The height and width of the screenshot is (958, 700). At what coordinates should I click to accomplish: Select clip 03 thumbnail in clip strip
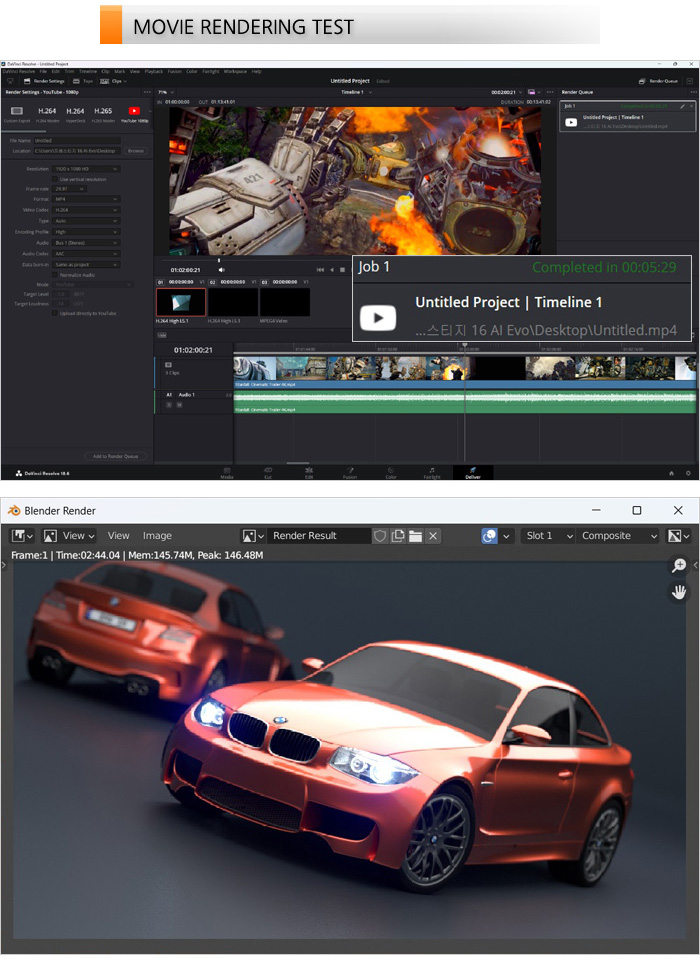(285, 302)
